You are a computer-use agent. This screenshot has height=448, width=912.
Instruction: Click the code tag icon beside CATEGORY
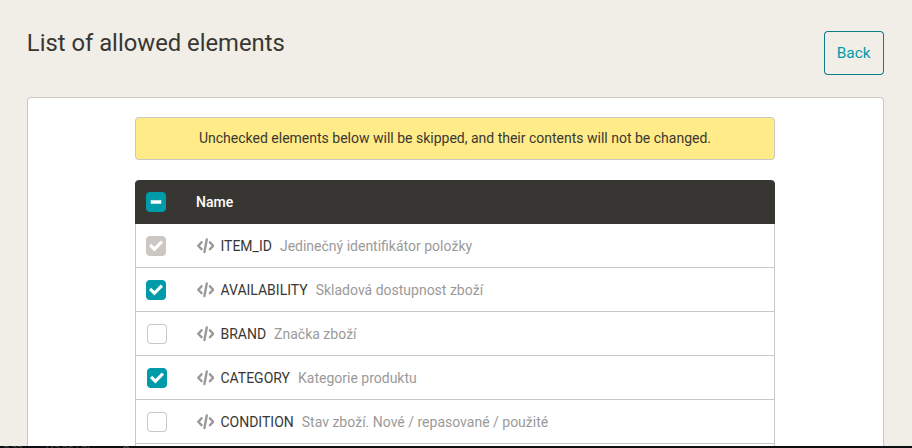point(205,378)
